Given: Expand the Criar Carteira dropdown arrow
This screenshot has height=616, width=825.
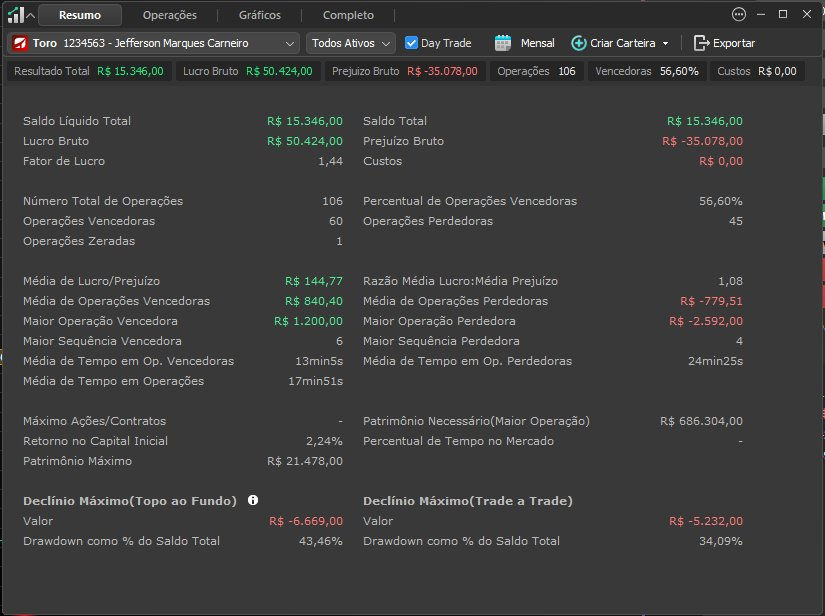Looking at the screenshot, I should click(x=666, y=44).
